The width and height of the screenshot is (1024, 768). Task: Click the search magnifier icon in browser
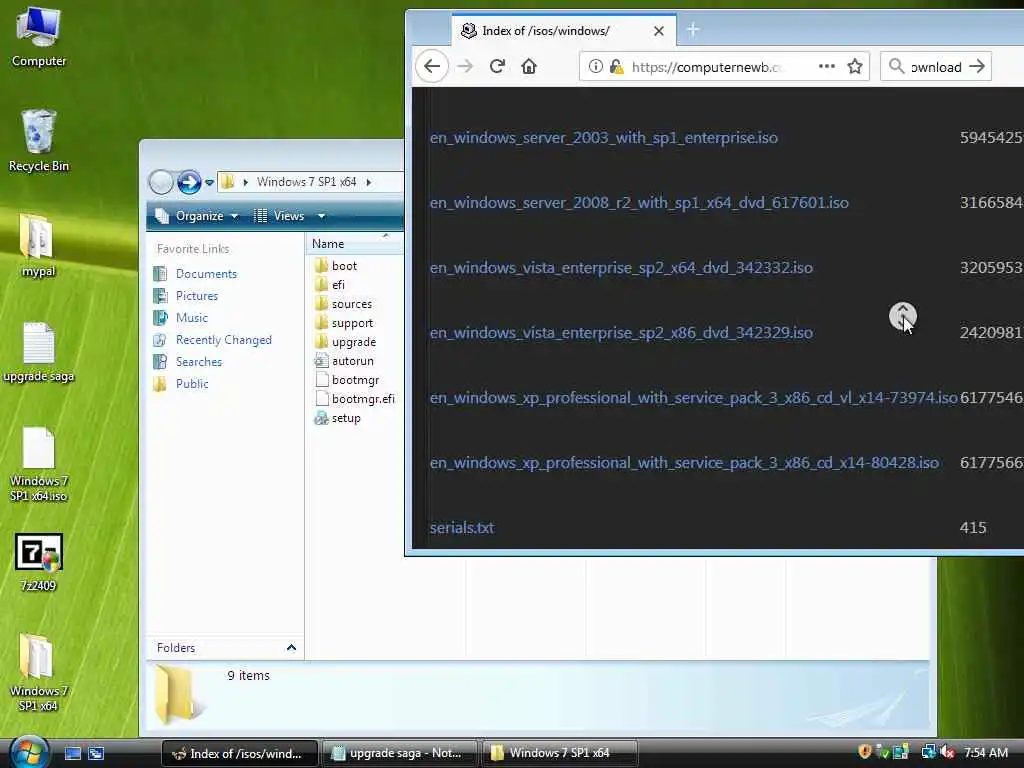(x=897, y=67)
